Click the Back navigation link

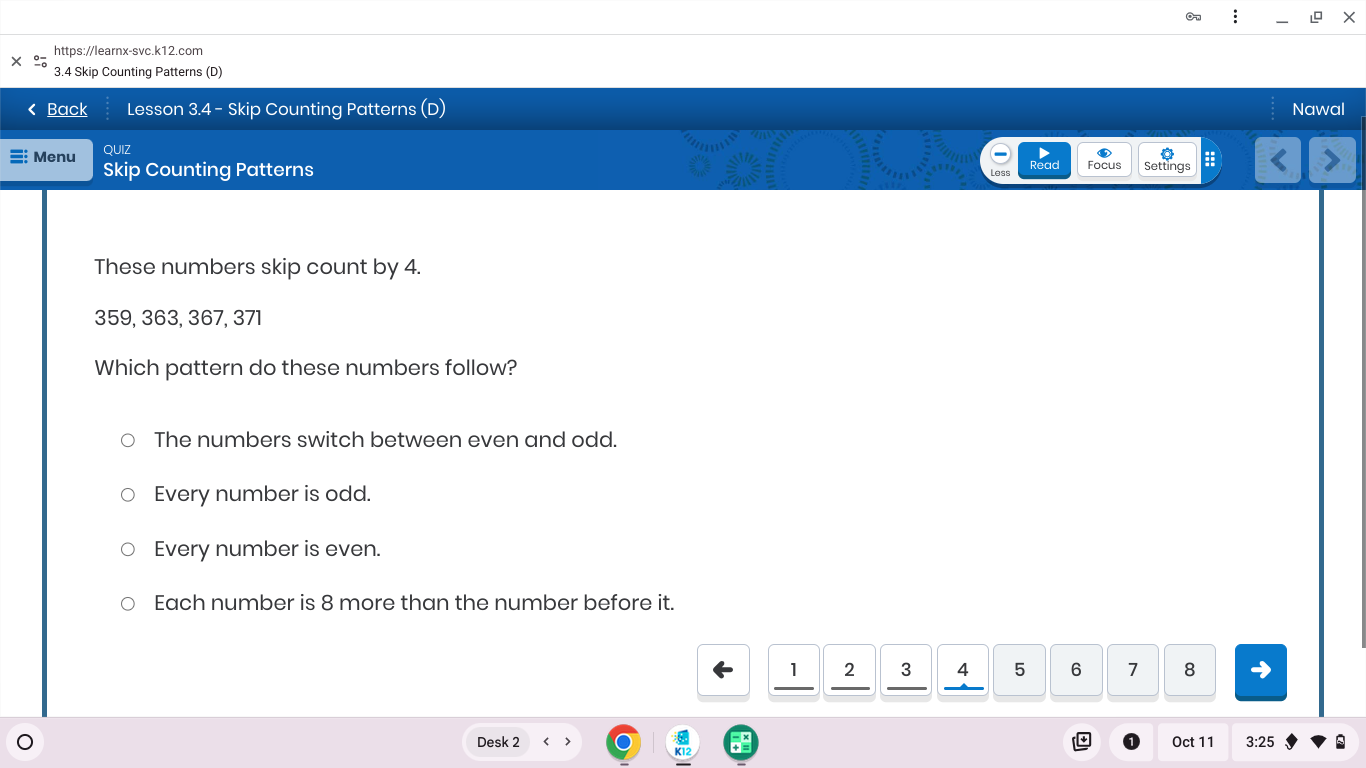[x=67, y=108]
